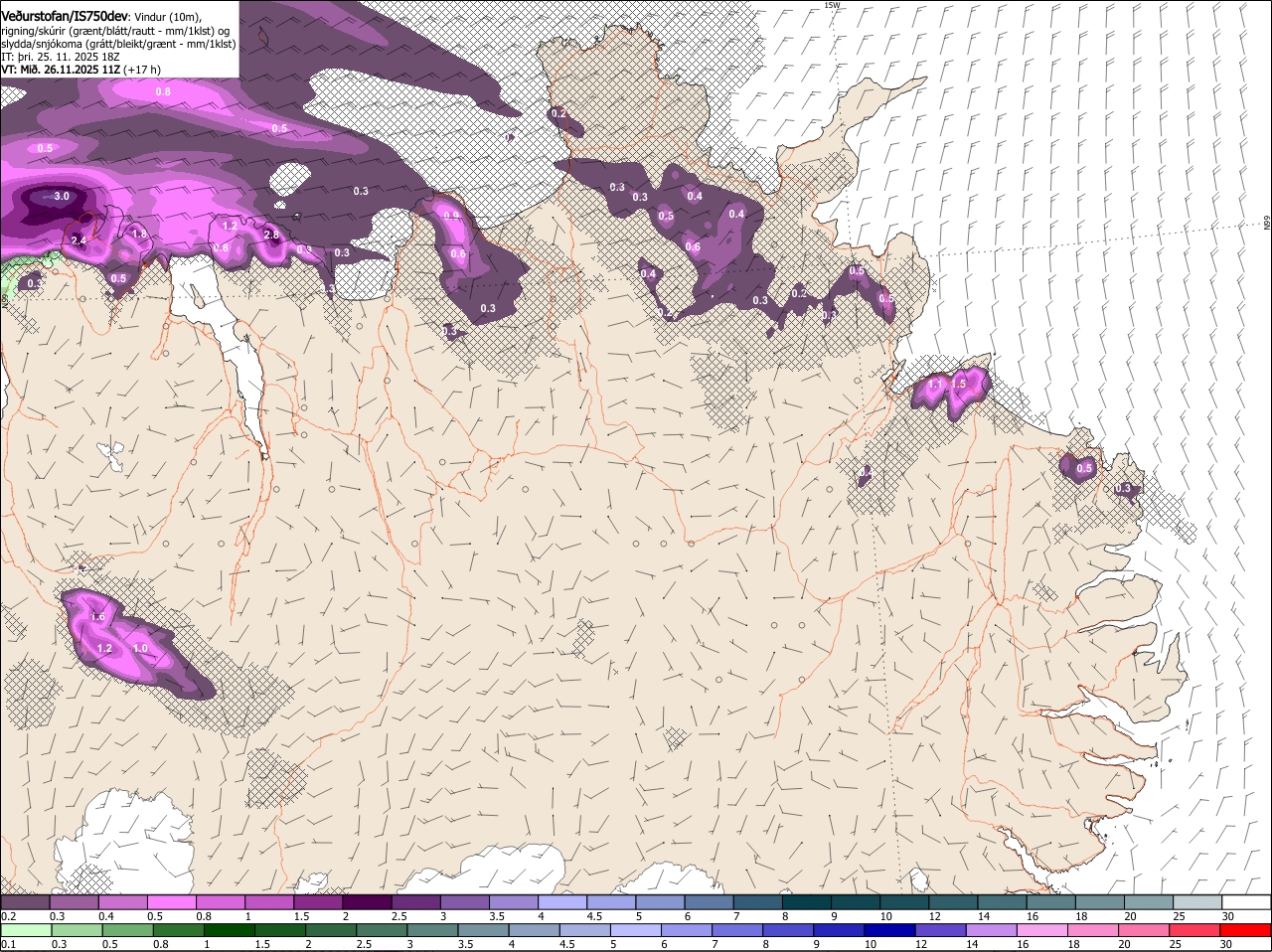Select the '2.8' value label on the map
Viewport: 1272px width, 952px height.
point(272,235)
